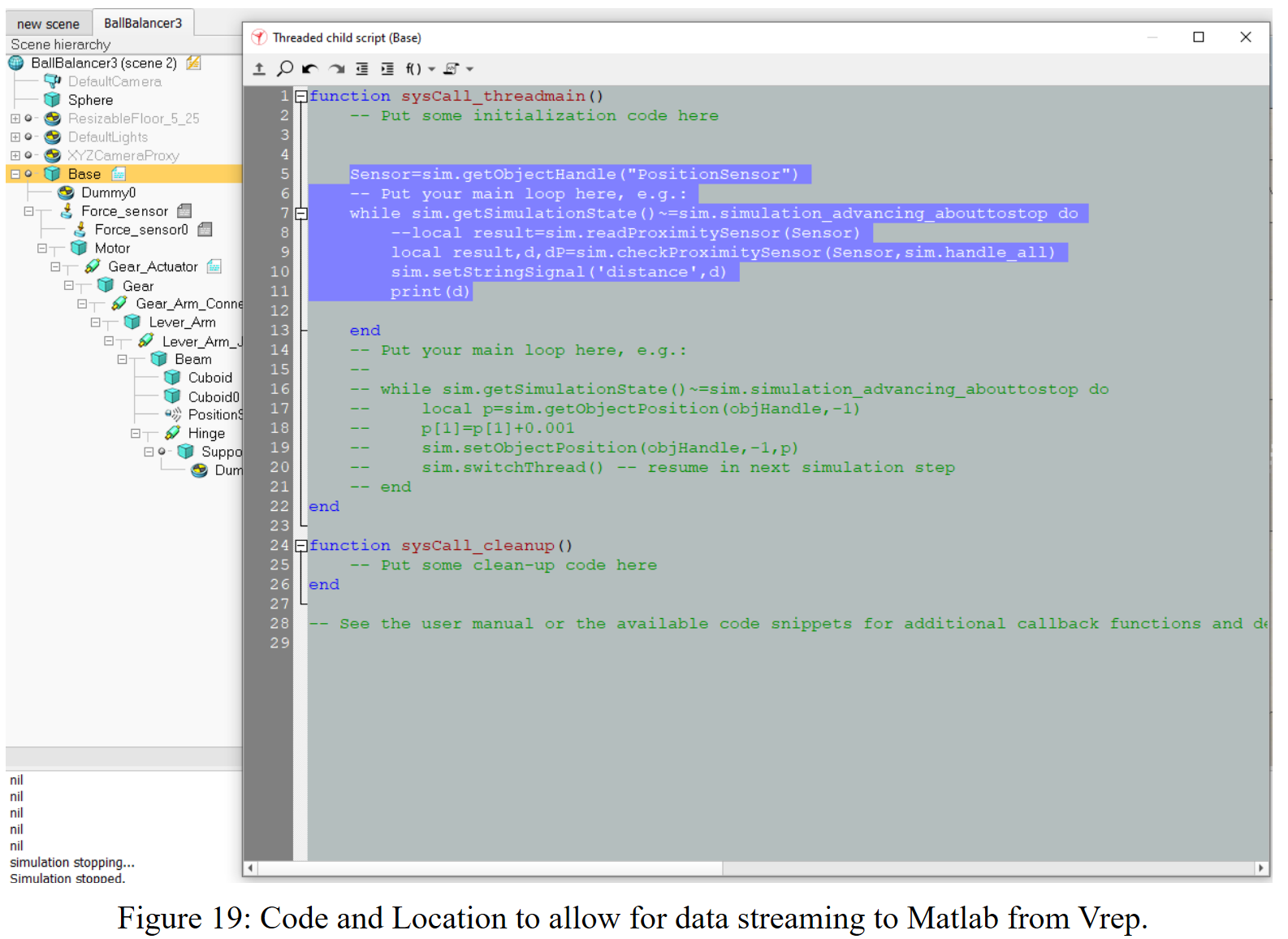Open the script icon beside Force_sensor0

(205, 230)
